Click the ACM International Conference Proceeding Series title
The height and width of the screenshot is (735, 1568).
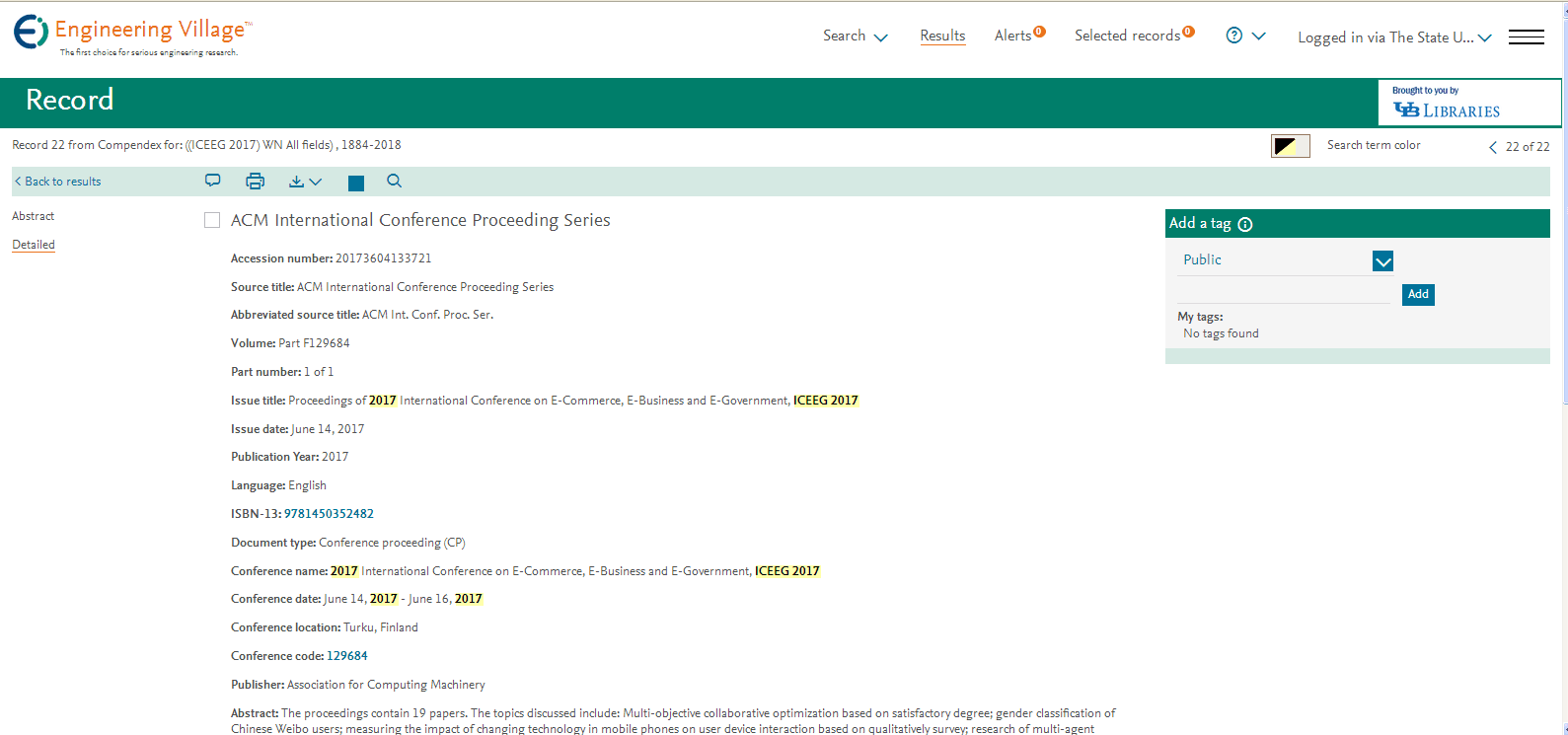(x=420, y=220)
